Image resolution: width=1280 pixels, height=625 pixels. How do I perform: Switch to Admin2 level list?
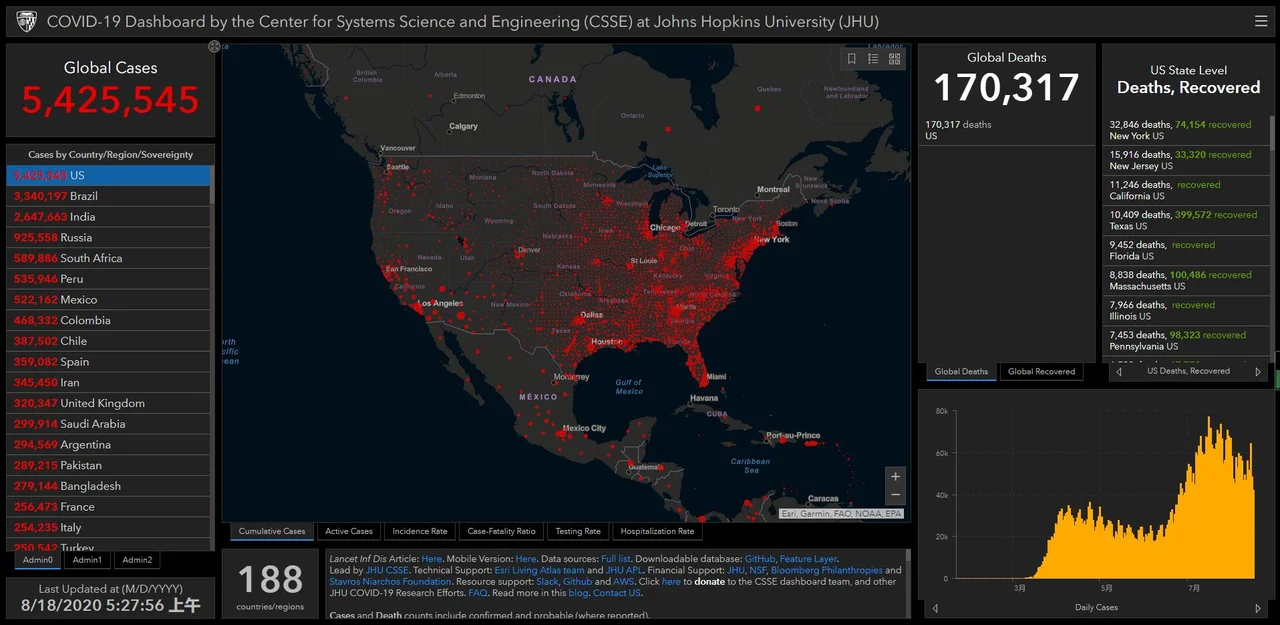click(x=137, y=560)
